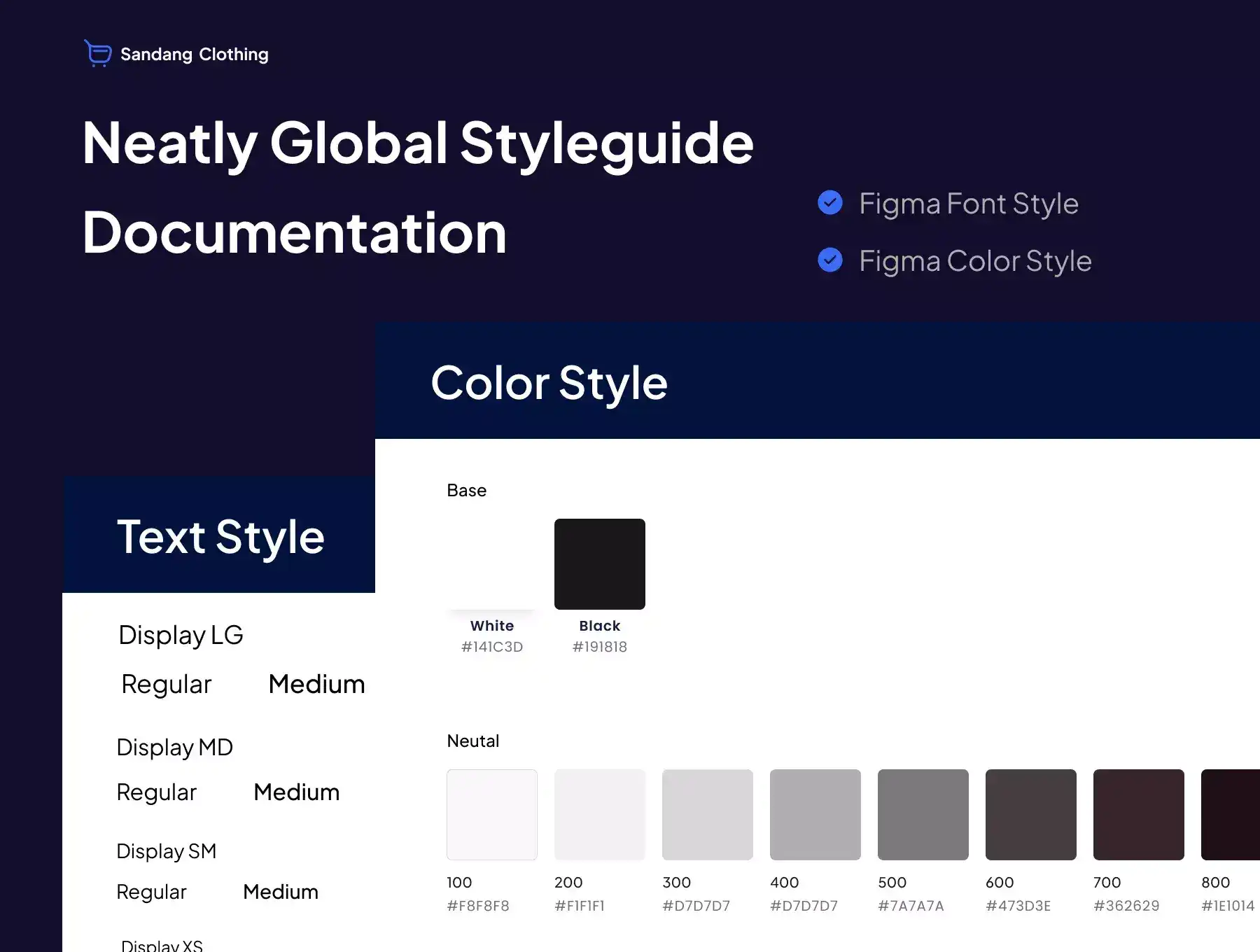Click the Neutral 700 swatch
The width and height of the screenshot is (1260, 952).
tap(1138, 814)
